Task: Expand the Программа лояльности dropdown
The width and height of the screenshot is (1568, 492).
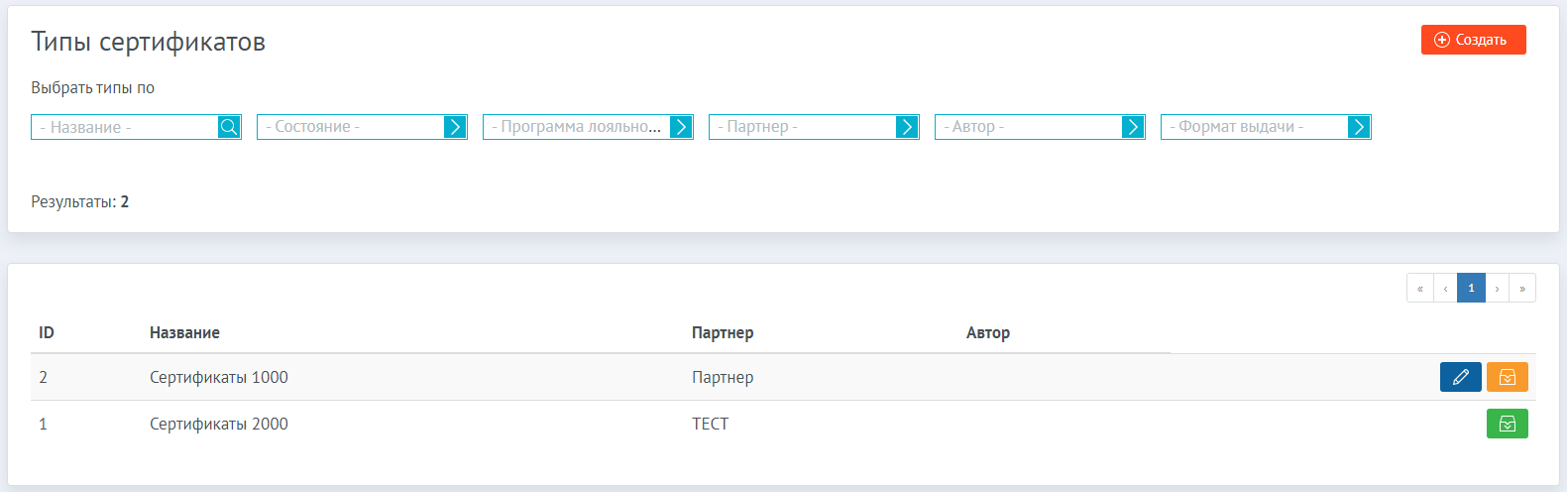Action: tap(588, 127)
